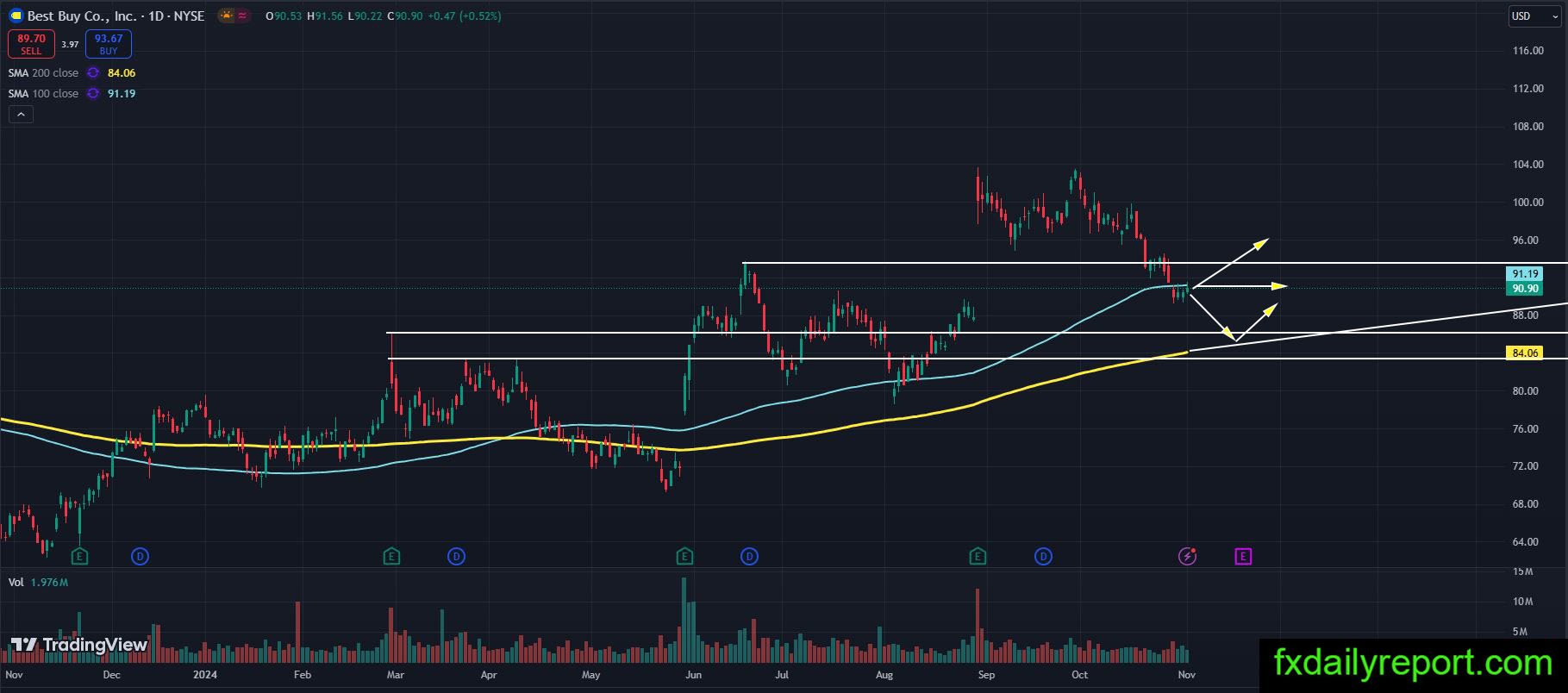This screenshot has height=693, width=1568.
Task: Open the earnings marker just before June
Action: (684, 557)
